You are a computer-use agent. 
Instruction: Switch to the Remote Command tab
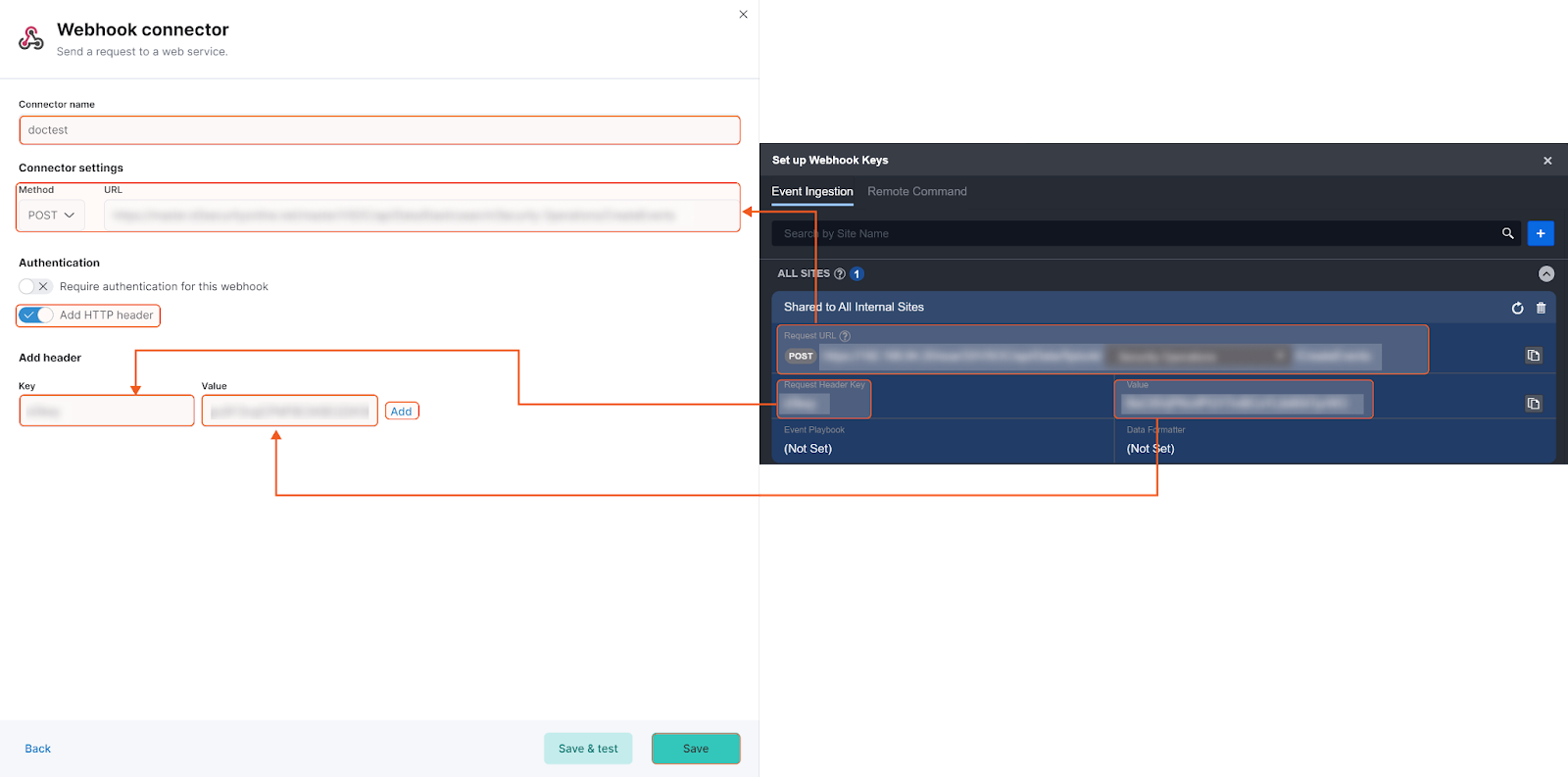click(x=916, y=192)
